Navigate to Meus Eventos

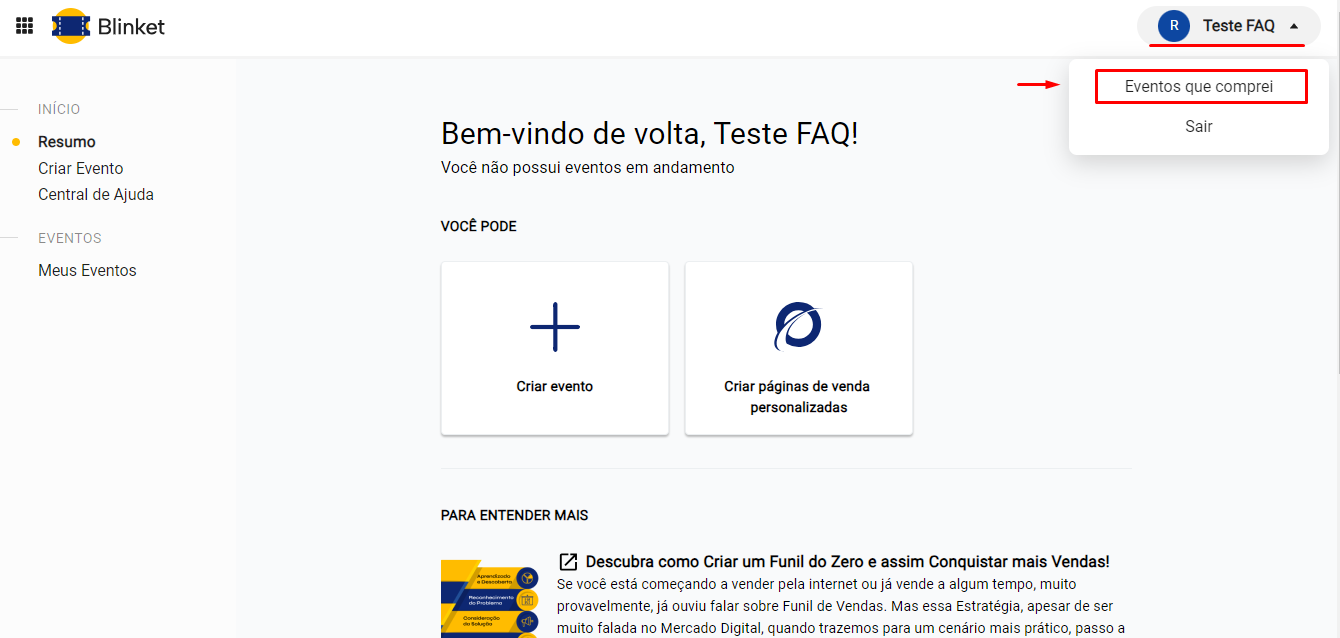[87, 270]
